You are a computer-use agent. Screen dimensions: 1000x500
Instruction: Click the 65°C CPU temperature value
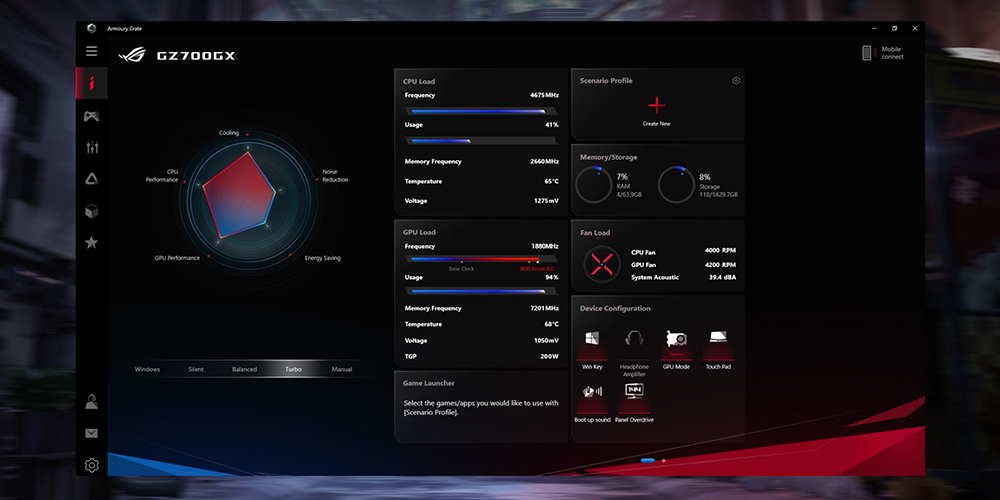point(552,182)
